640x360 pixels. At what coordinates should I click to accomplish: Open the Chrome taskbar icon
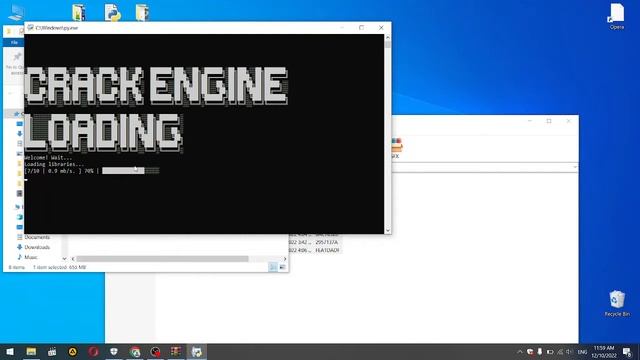135,352
